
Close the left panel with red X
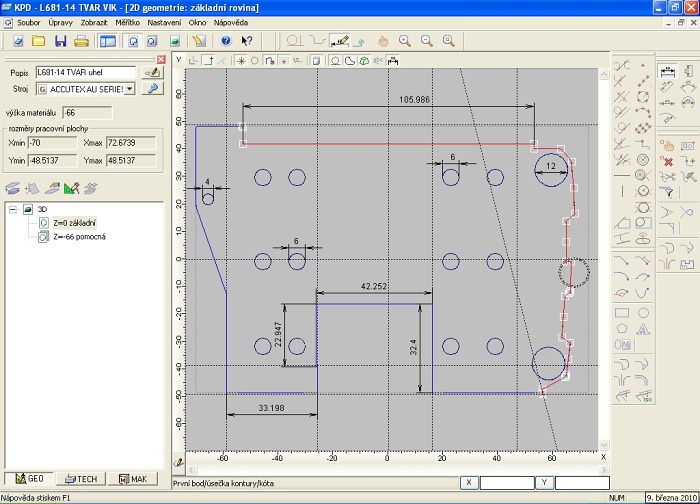(161, 59)
